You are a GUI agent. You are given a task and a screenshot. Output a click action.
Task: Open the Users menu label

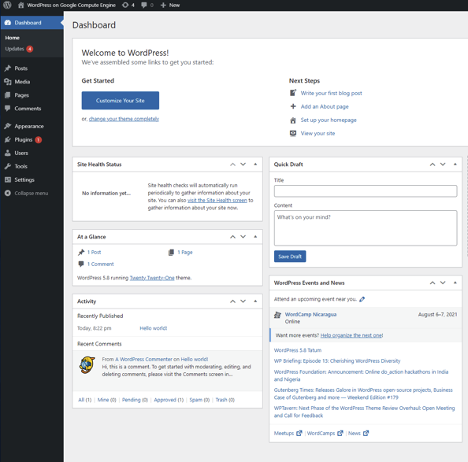click(21, 153)
